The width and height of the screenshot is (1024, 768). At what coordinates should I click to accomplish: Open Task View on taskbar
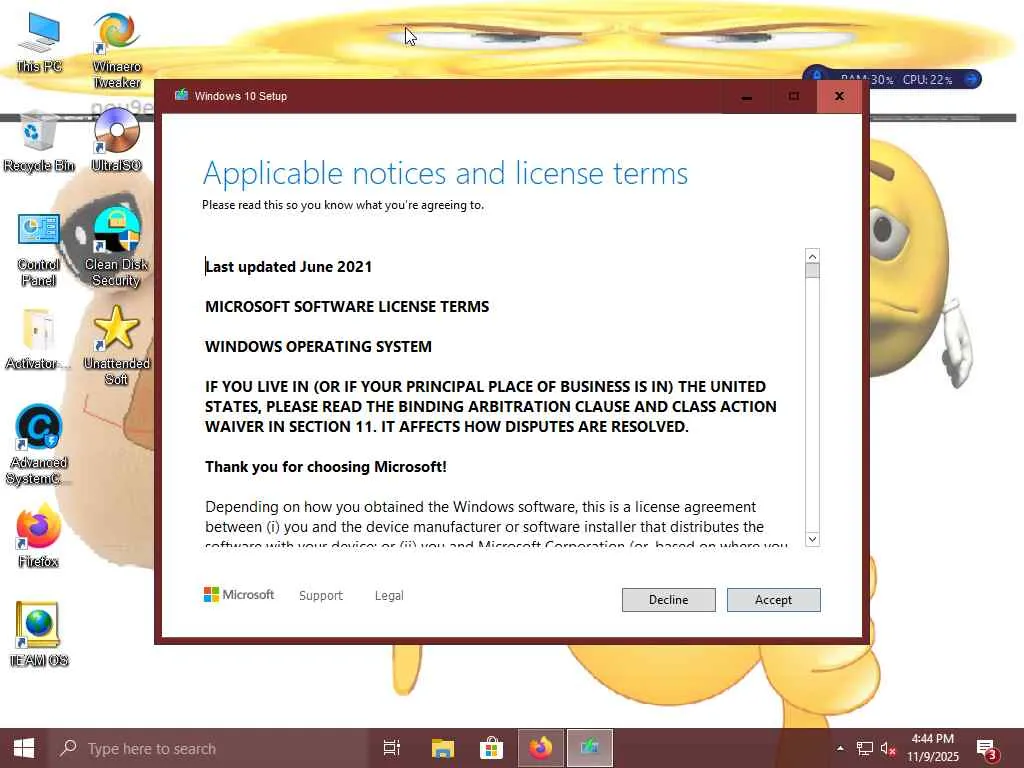[392, 748]
